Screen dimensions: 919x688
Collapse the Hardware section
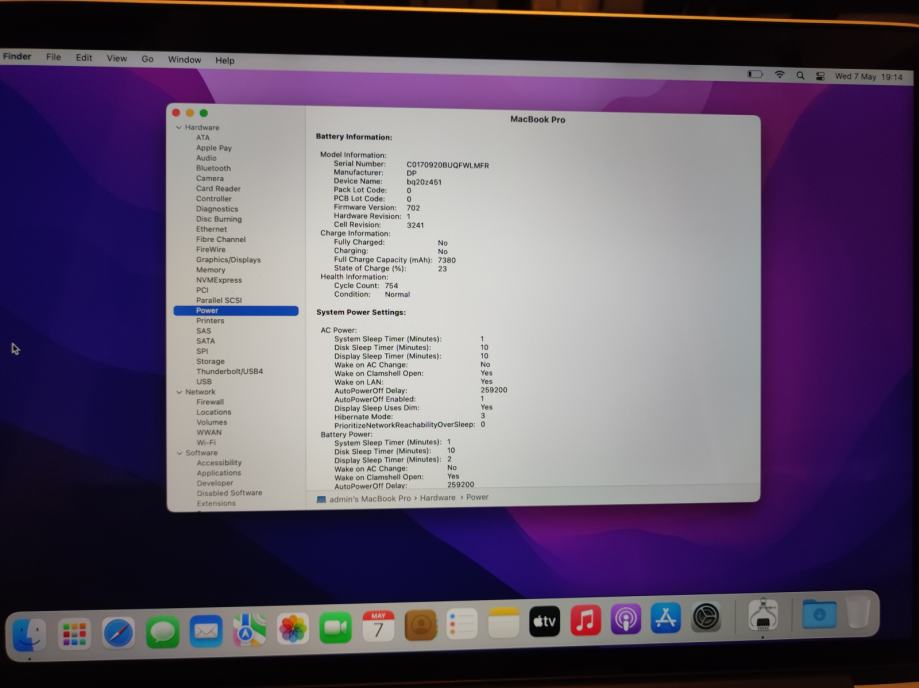click(179, 127)
